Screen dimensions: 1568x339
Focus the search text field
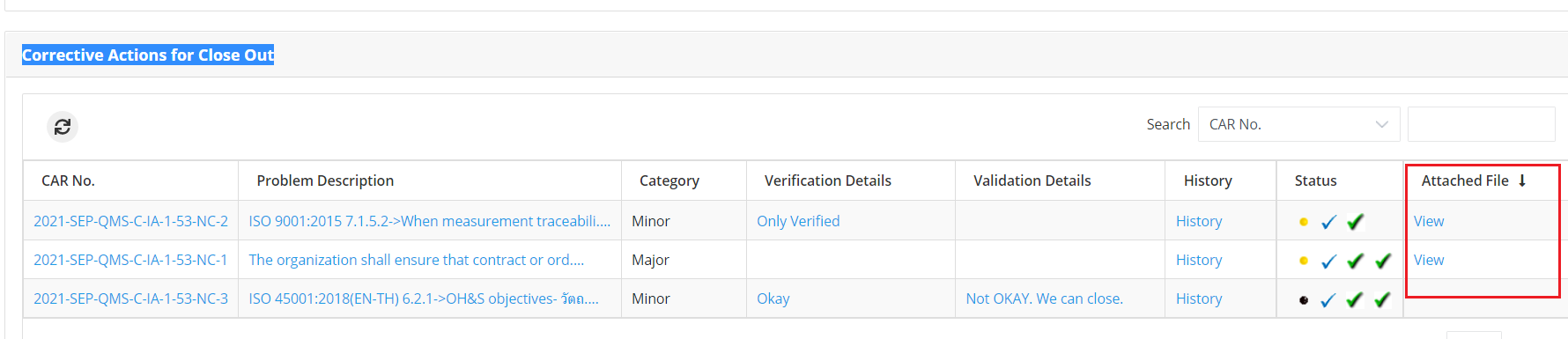[x=1482, y=124]
